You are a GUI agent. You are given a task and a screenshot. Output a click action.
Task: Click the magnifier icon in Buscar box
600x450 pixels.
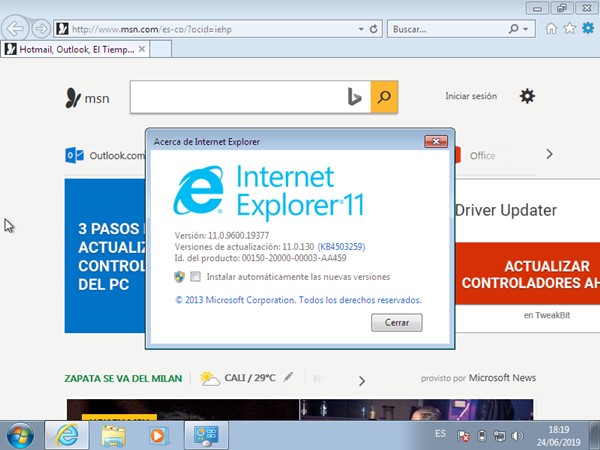pos(514,29)
